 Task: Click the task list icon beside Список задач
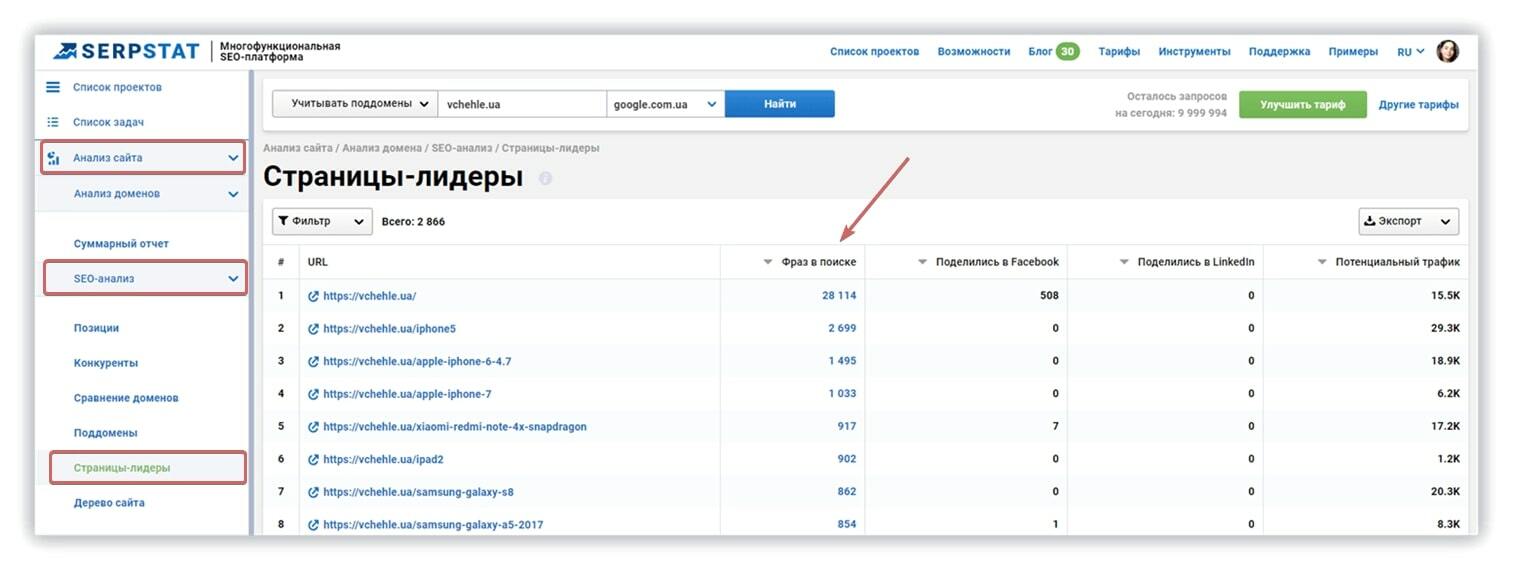(x=53, y=122)
